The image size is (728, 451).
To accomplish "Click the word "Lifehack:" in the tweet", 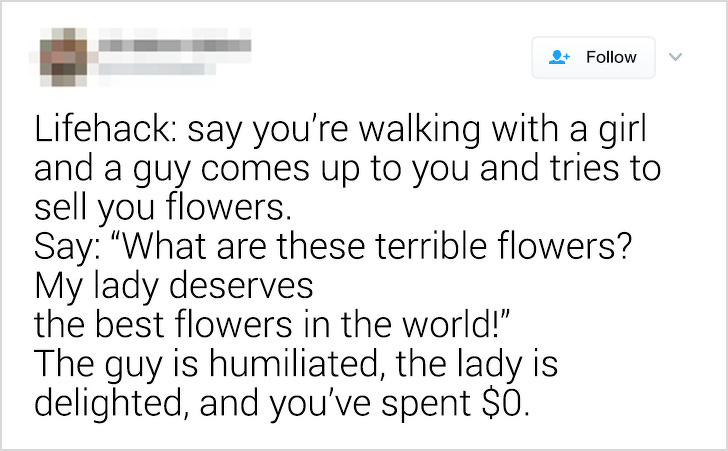I will click(x=105, y=129).
